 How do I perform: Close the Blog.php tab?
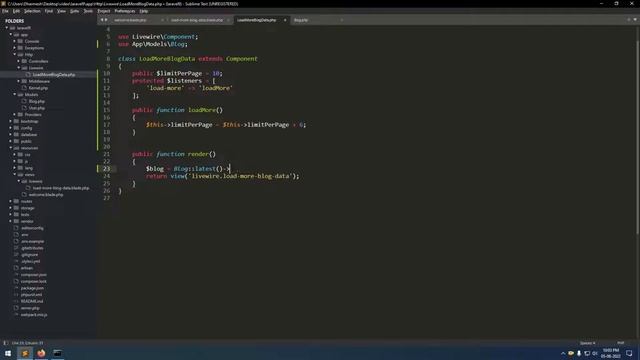341,20
